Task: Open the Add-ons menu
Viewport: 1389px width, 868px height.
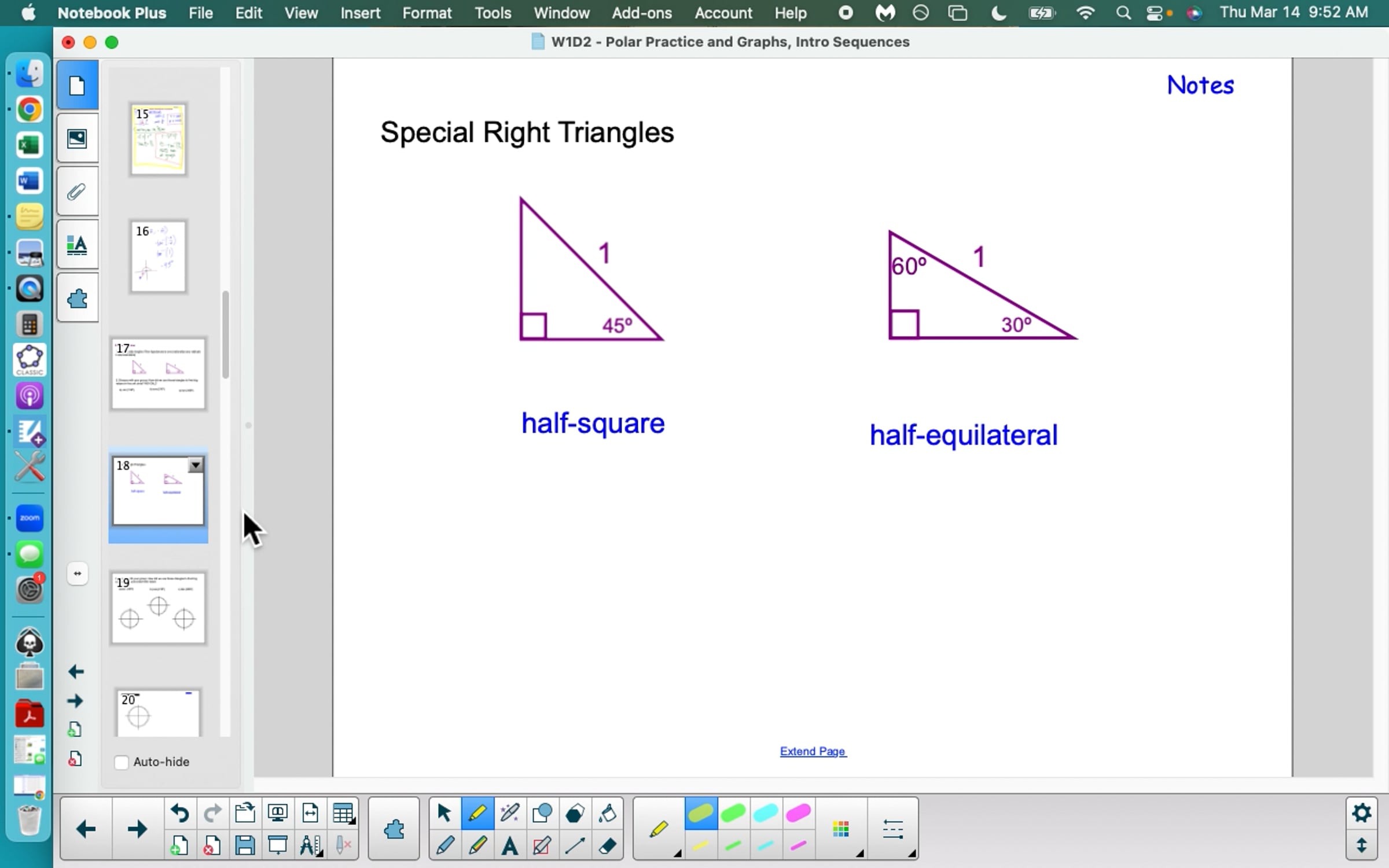Action: 641,13
